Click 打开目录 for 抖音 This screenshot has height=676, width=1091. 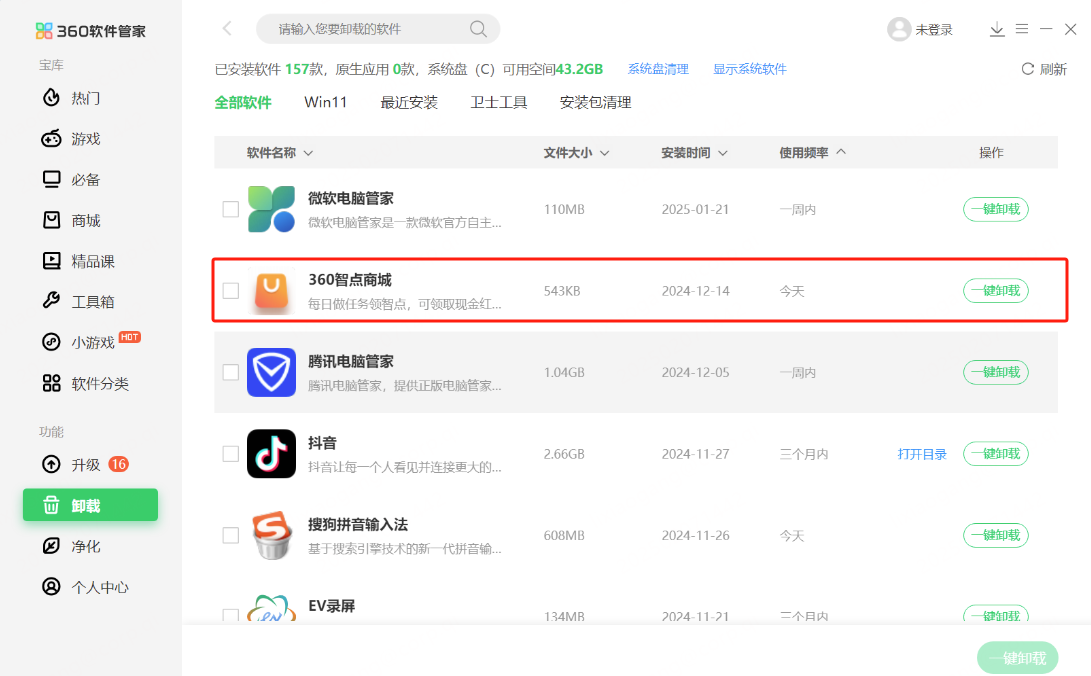tap(922, 454)
